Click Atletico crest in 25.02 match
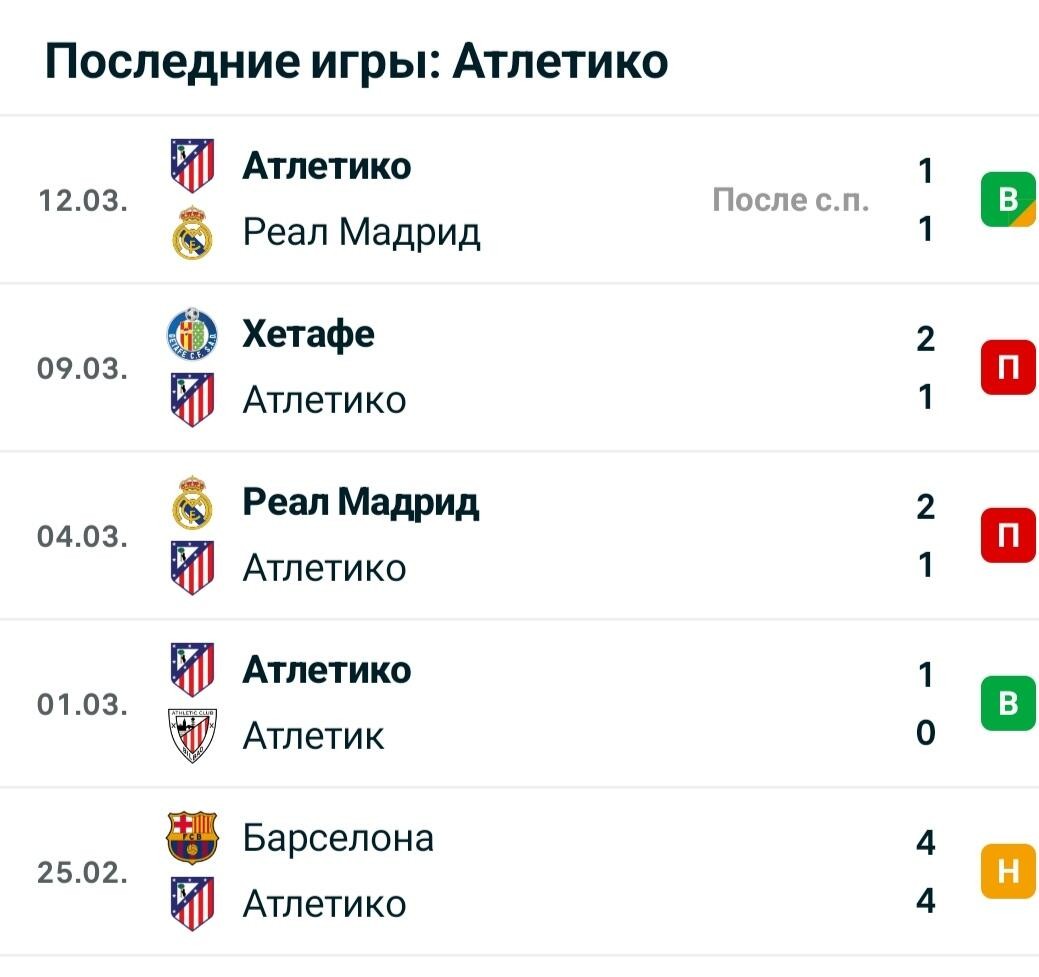The width and height of the screenshot is (1039, 977). click(x=192, y=903)
